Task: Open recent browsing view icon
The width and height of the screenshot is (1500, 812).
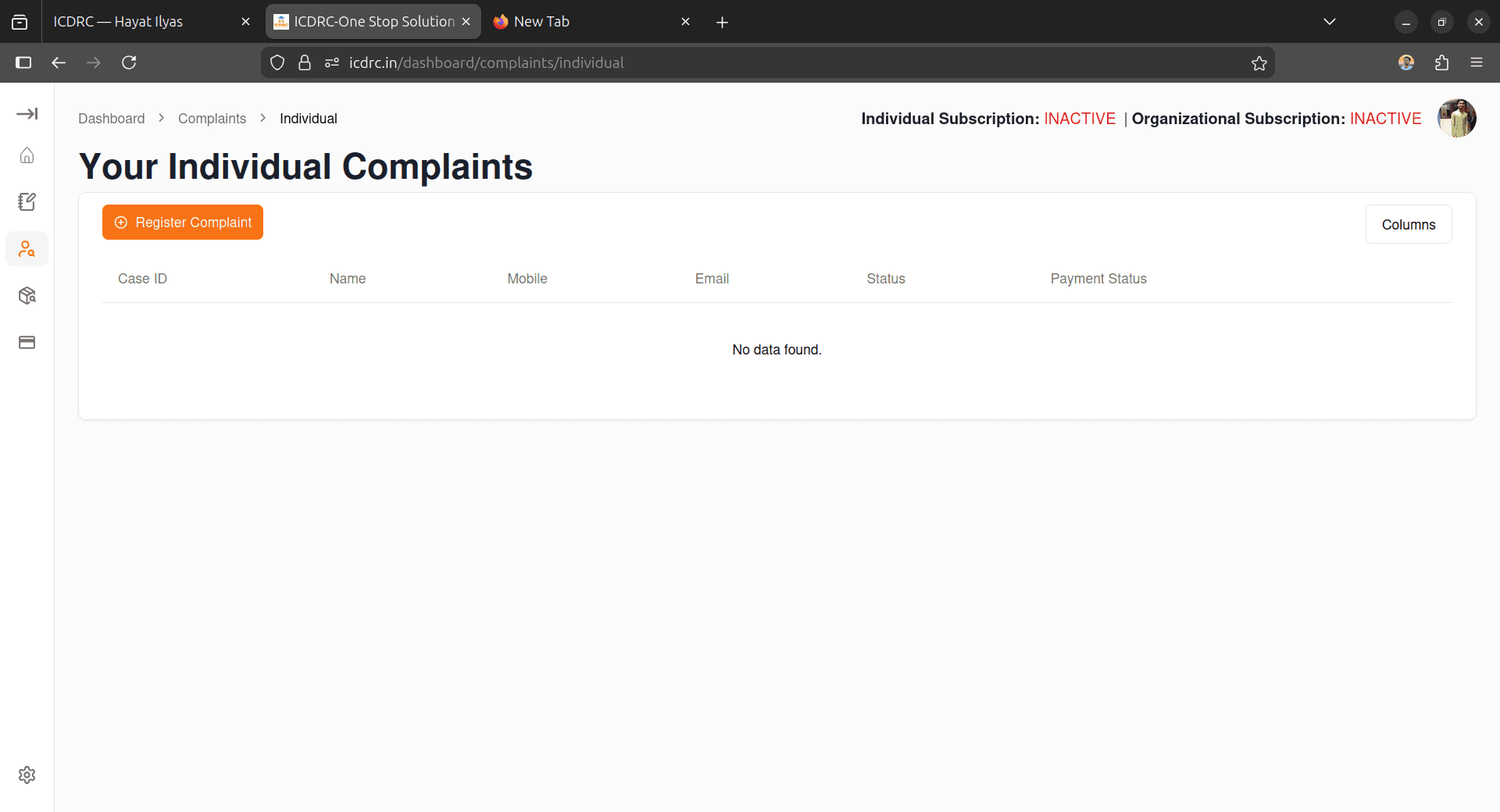Action: [20, 22]
